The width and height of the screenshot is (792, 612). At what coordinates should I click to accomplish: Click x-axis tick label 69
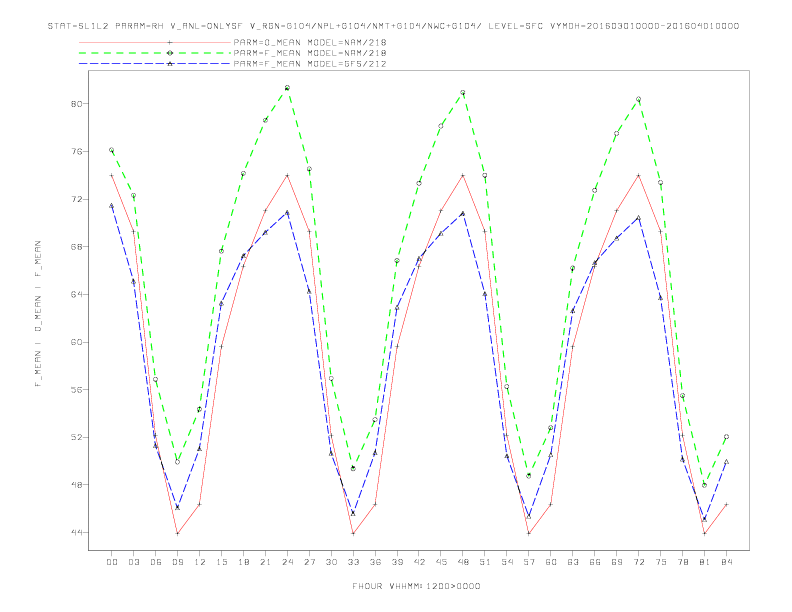pyautogui.click(x=617, y=562)
